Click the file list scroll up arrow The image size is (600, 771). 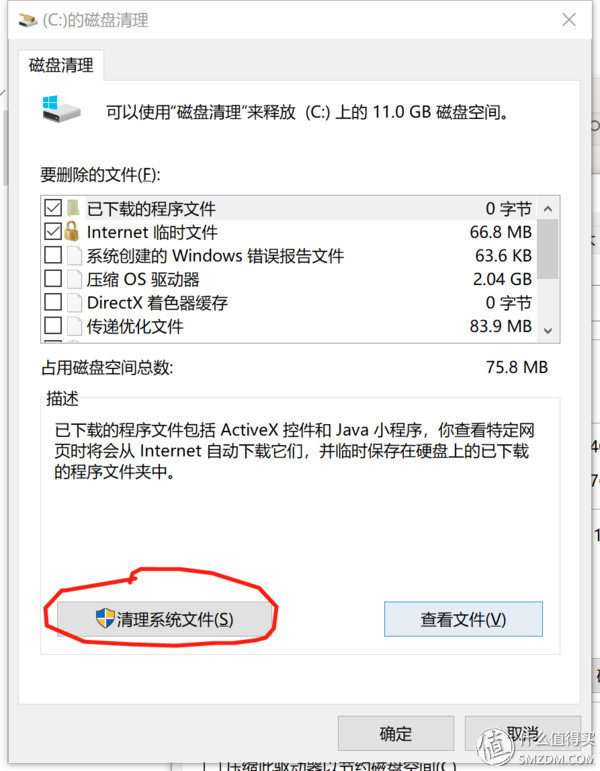[548, 208]
